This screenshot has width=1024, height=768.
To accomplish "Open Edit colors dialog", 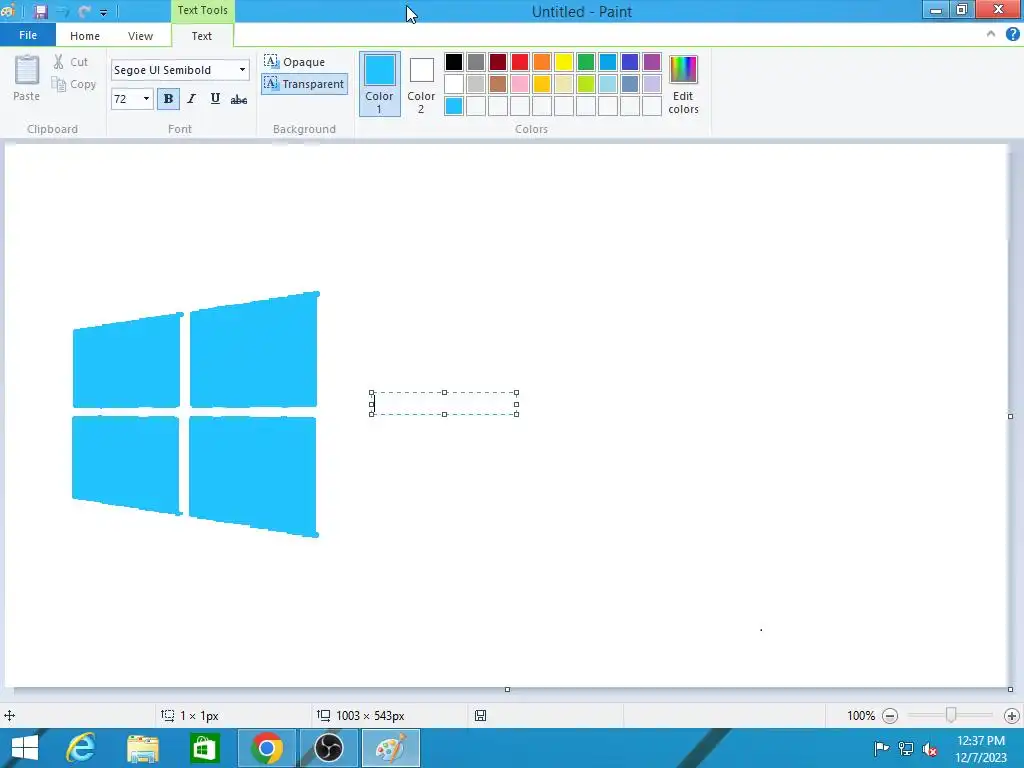I will (683, 84).
